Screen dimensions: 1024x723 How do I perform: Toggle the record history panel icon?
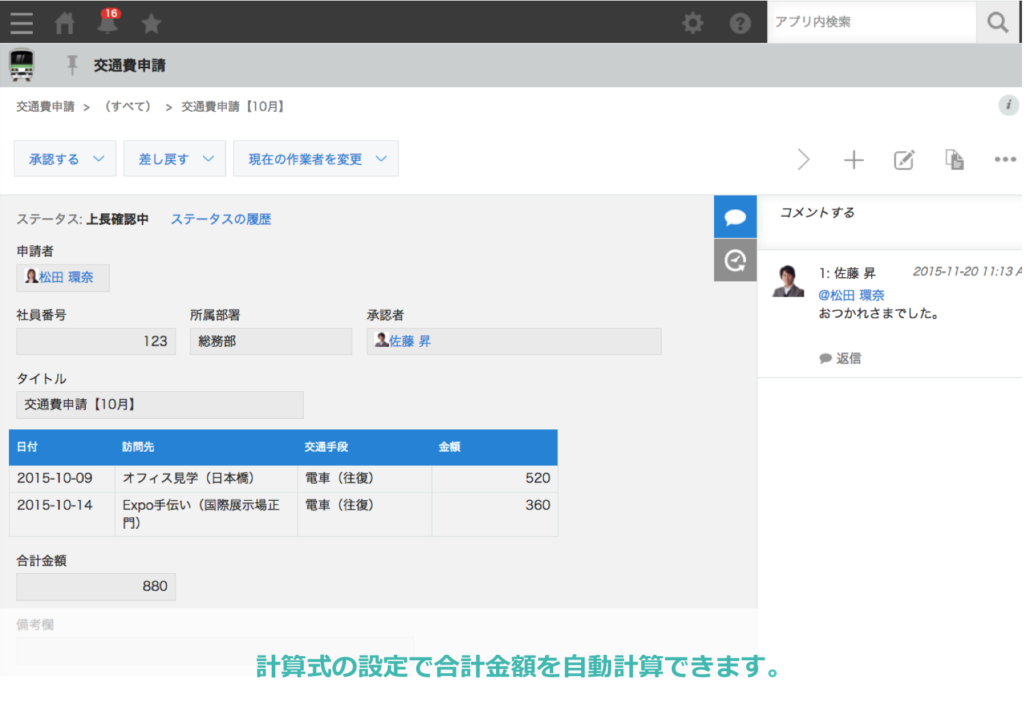click(x=735, y=261)
